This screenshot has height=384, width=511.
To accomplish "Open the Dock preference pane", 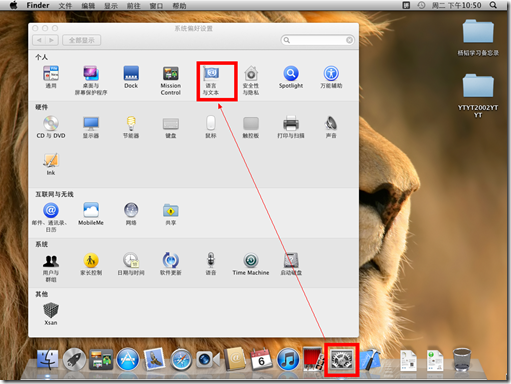I will pyautogui.click(x=131, y=77).
